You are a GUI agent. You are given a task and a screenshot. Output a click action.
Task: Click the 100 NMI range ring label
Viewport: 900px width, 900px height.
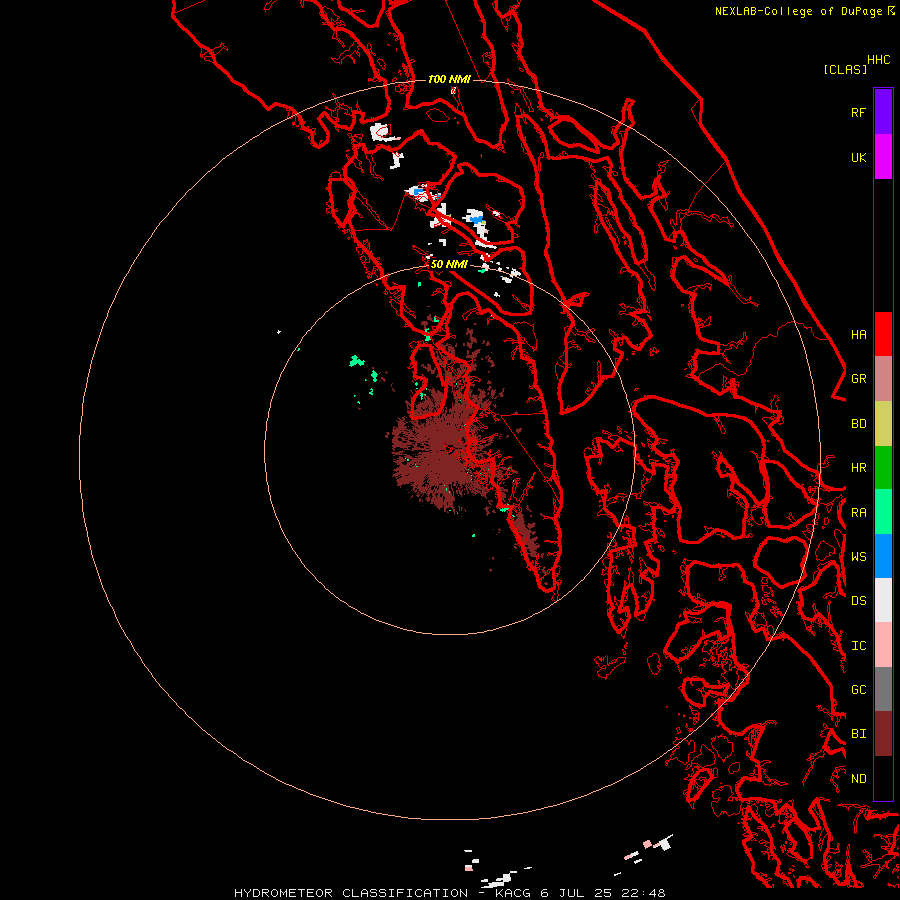[449, 79]
